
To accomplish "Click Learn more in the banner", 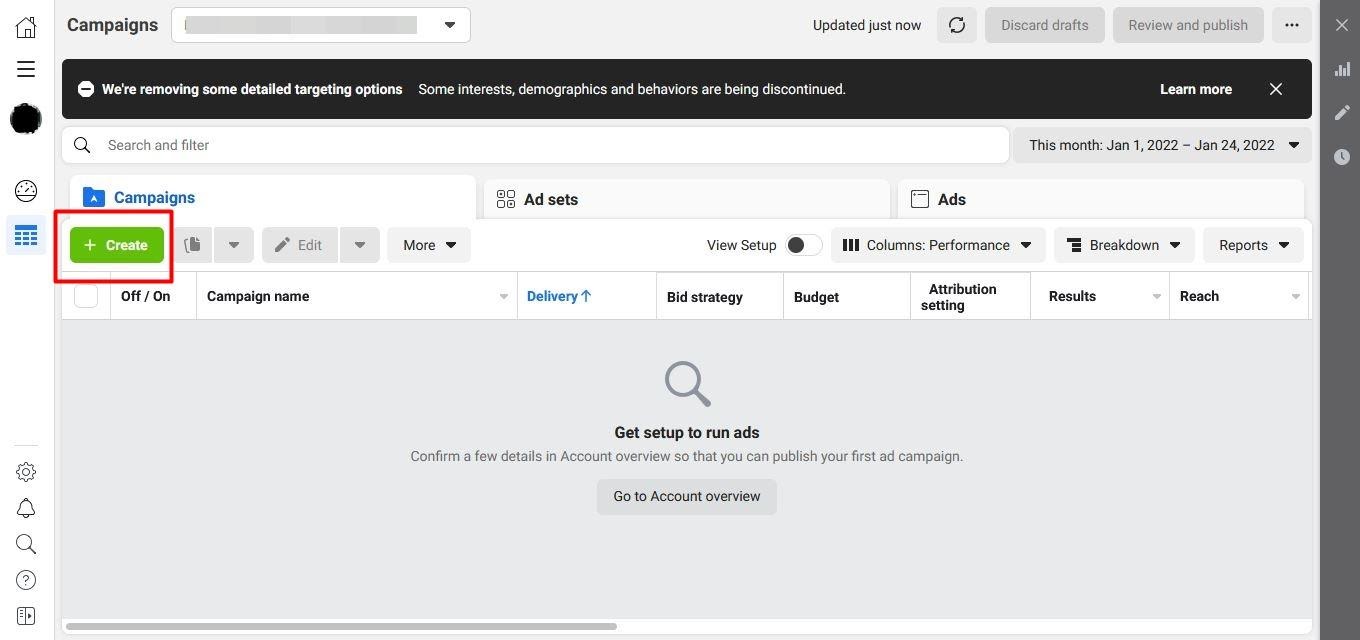I will (1196, 89).
